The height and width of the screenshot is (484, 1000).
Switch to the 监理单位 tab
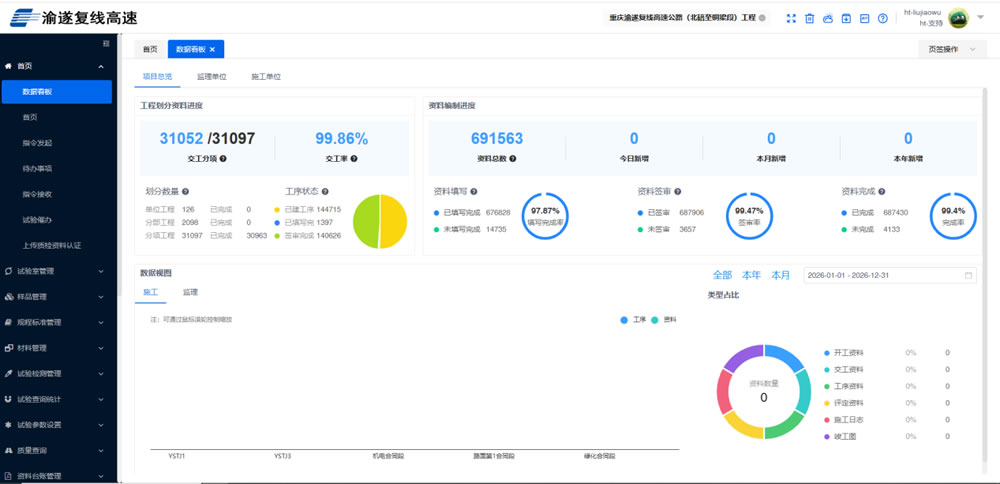211,76
